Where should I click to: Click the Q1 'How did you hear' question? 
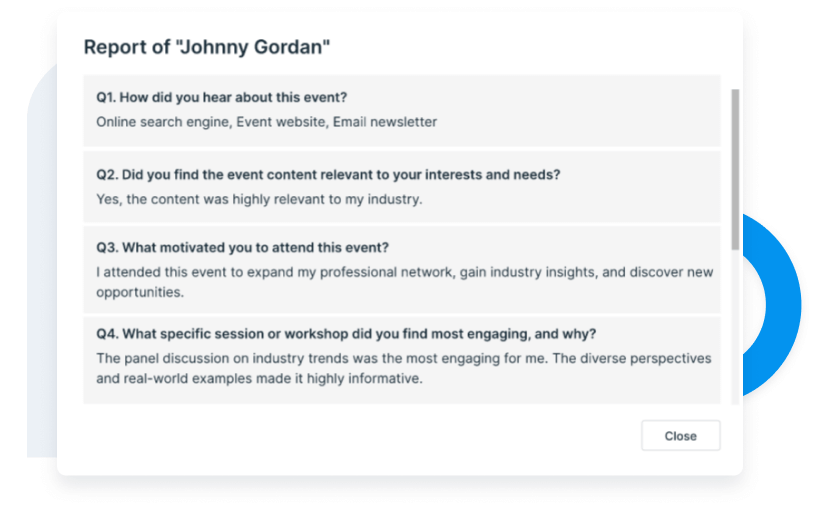click(x=222, y=97)
